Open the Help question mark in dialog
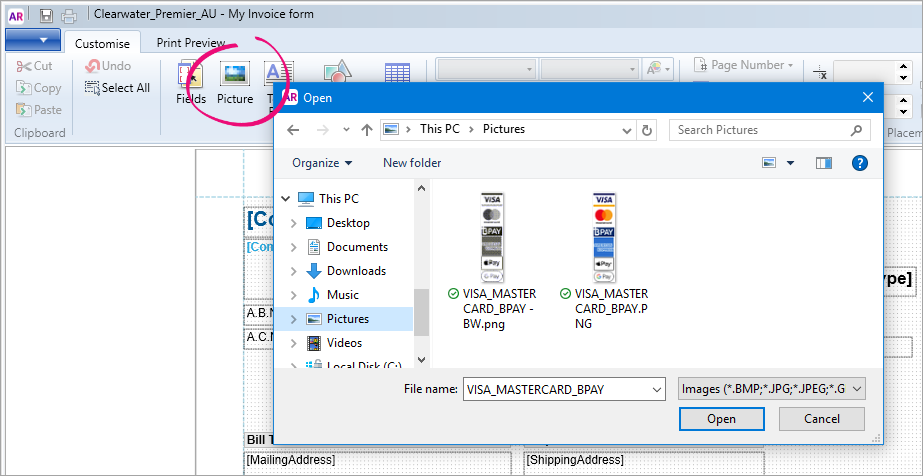The height and width of the screenshot is (476, 923). coord(859,163)
